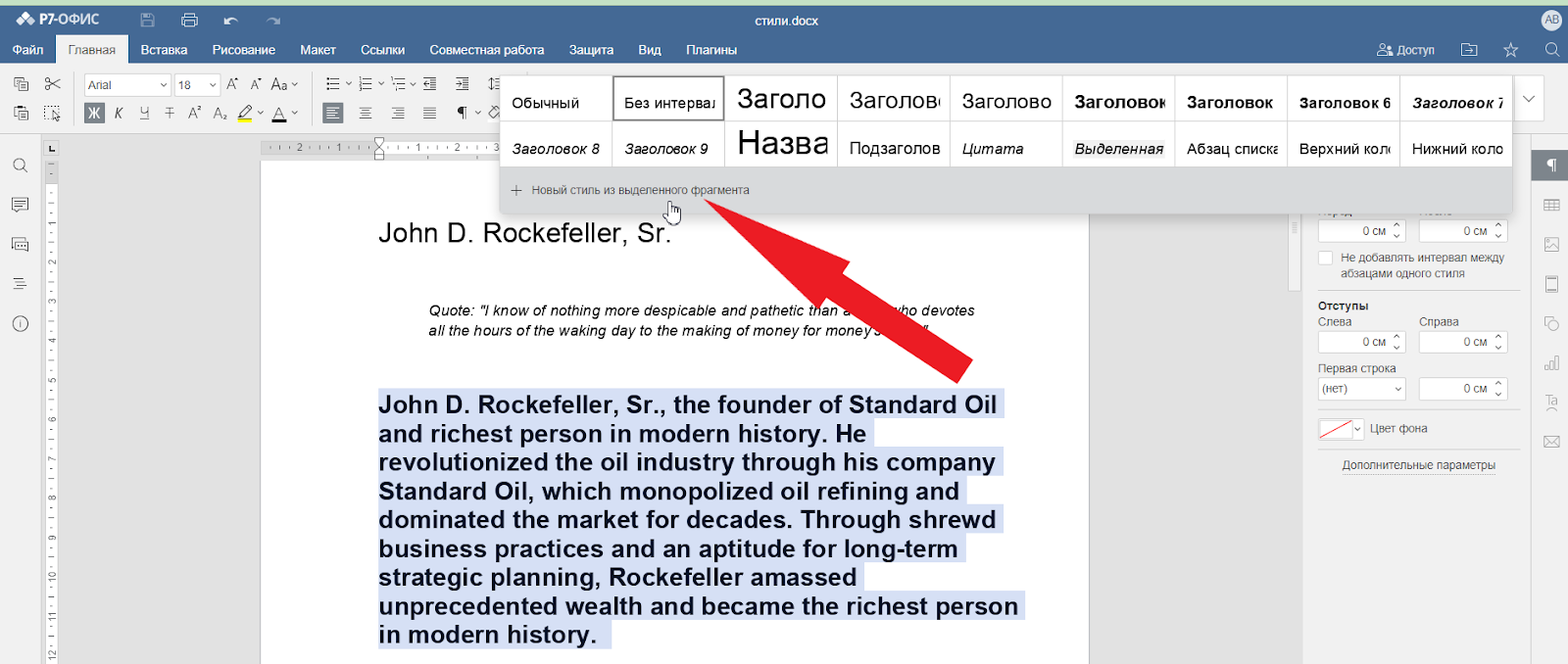The height and width of the screenshot is (664, 1568).
Task: Switch to the Ссылки tab
Action: coord(382,50)
